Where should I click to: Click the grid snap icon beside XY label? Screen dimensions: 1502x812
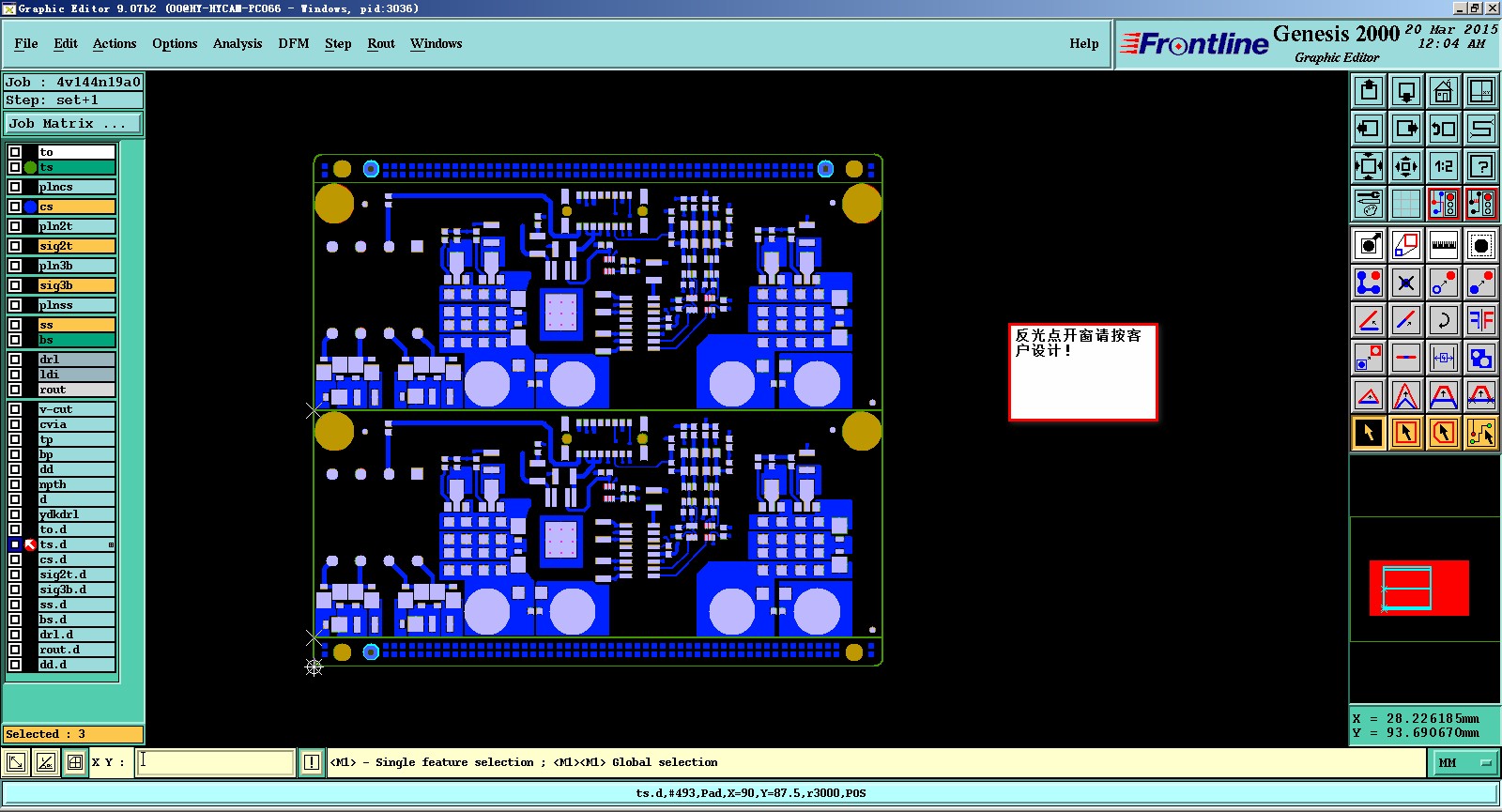(x=75, y=762)
